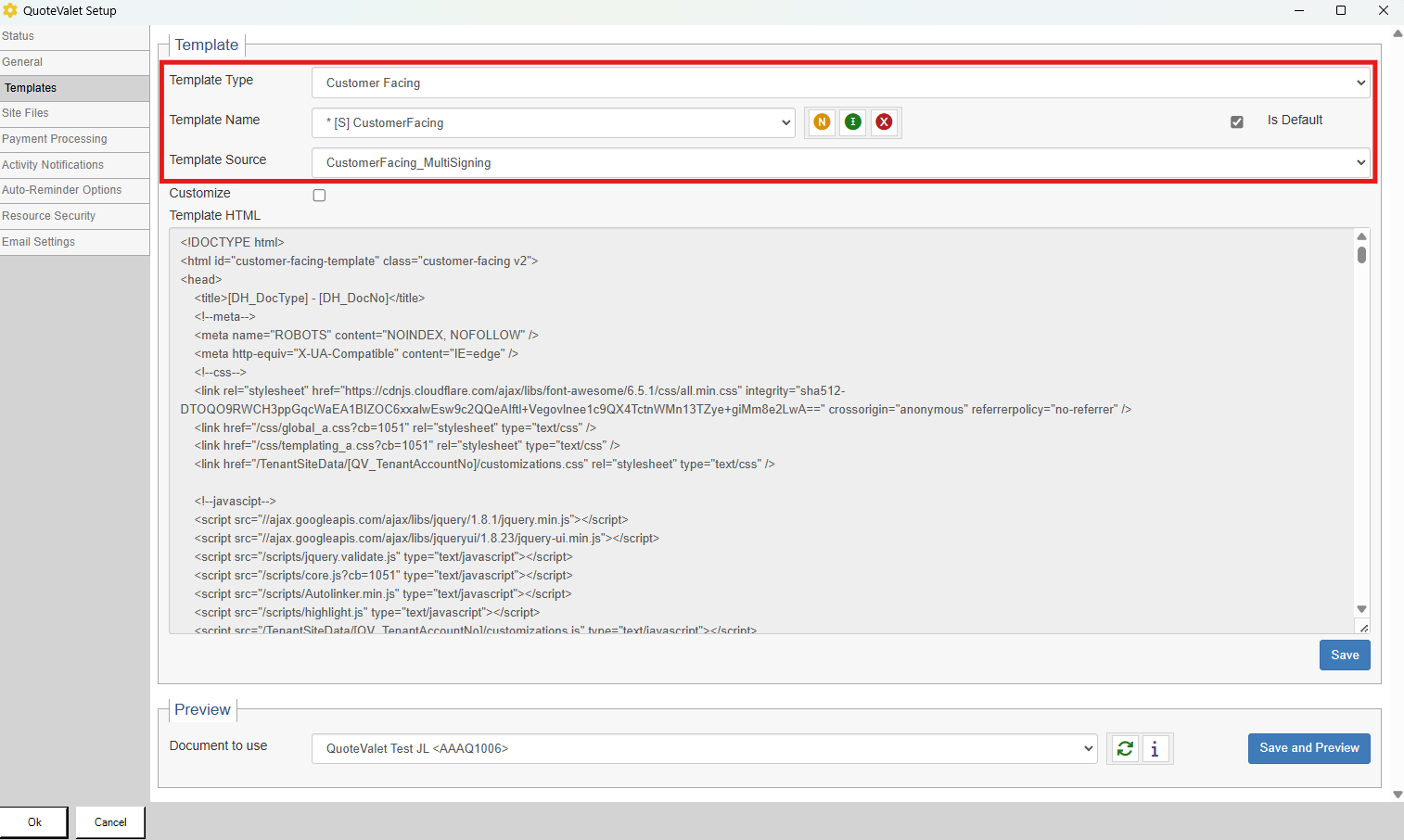Click the Template HTML resize grip

[1363, 628]
